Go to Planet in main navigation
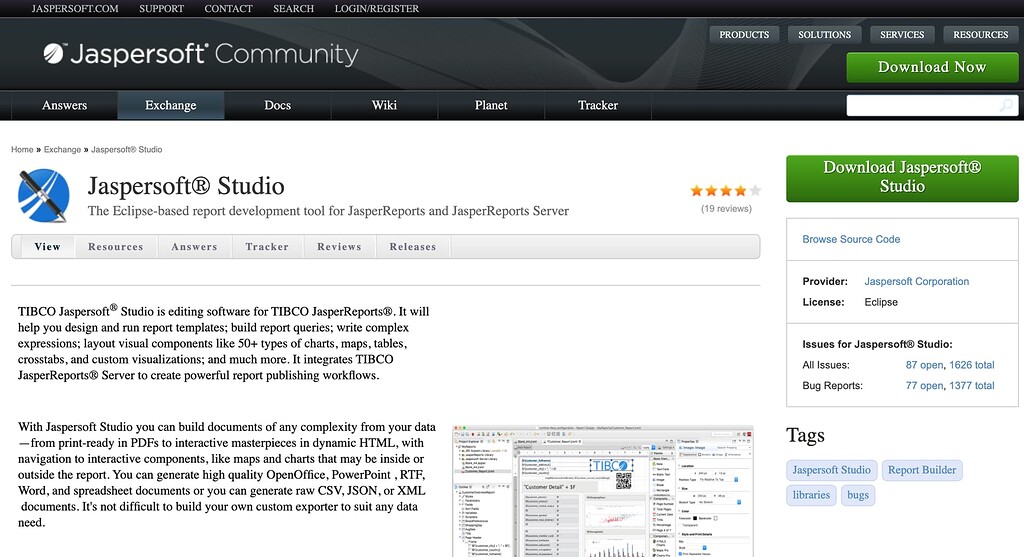The width and height of the screenshot is (1024, 557). [491, 105]
